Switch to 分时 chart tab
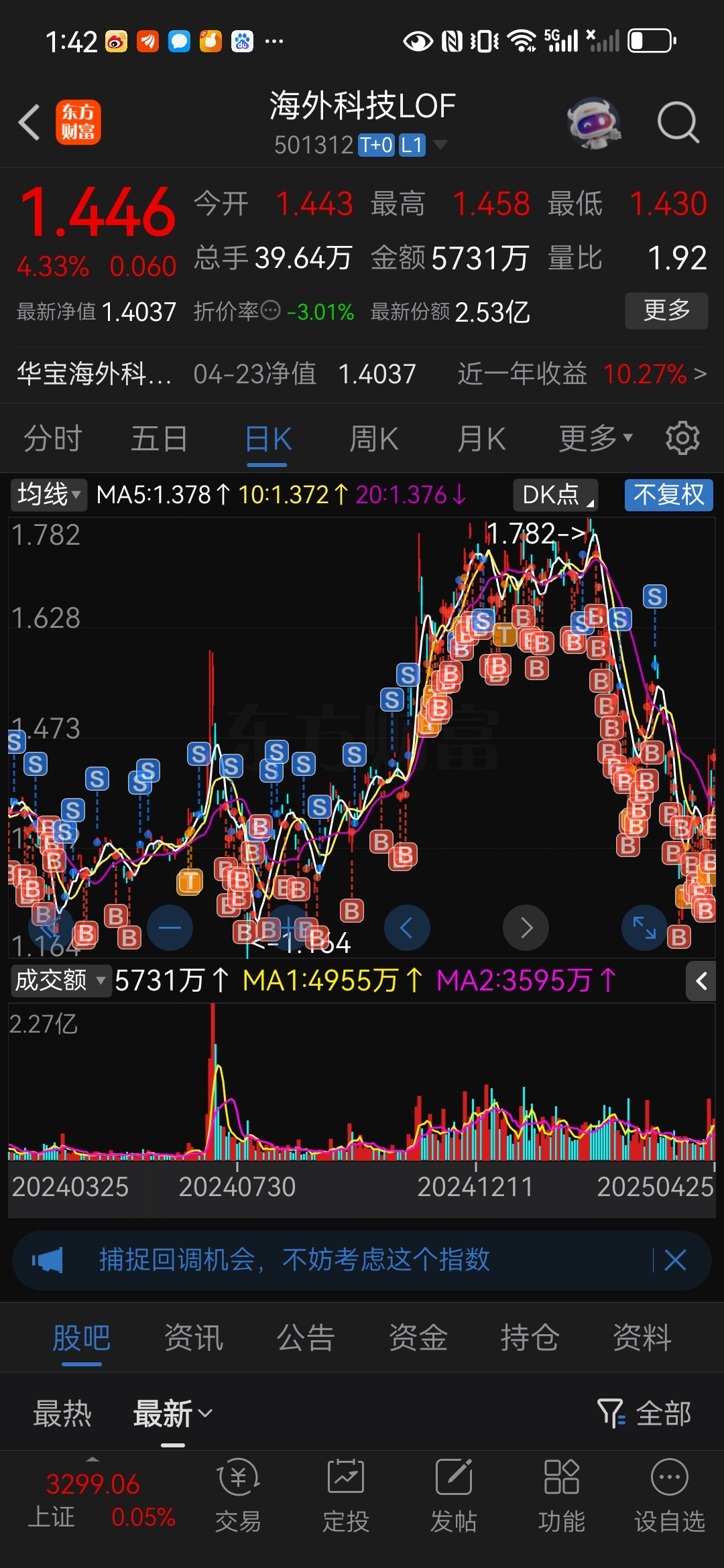The width and height of the screenshot is (724, 1568). click(52, 438)
